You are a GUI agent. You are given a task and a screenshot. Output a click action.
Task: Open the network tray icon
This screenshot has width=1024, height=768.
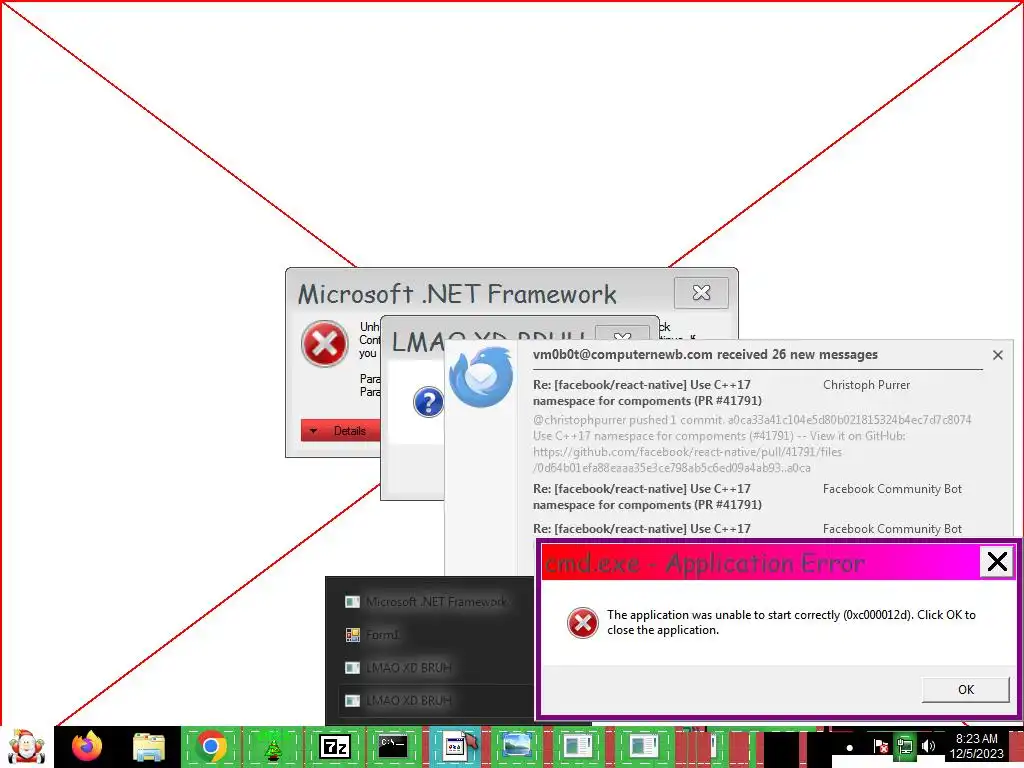904,746
